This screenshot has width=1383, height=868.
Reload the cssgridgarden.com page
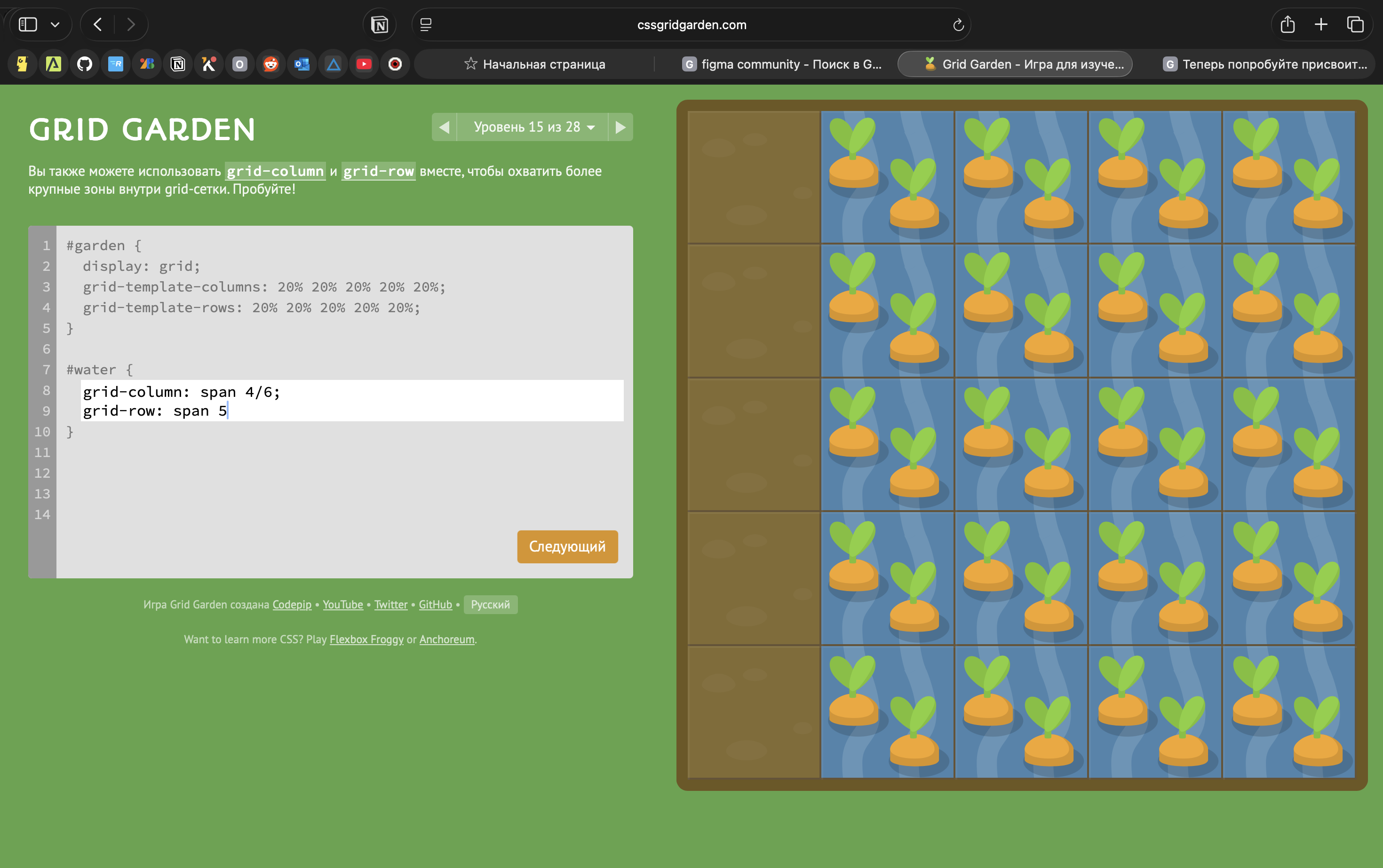[x=958, y=24]
